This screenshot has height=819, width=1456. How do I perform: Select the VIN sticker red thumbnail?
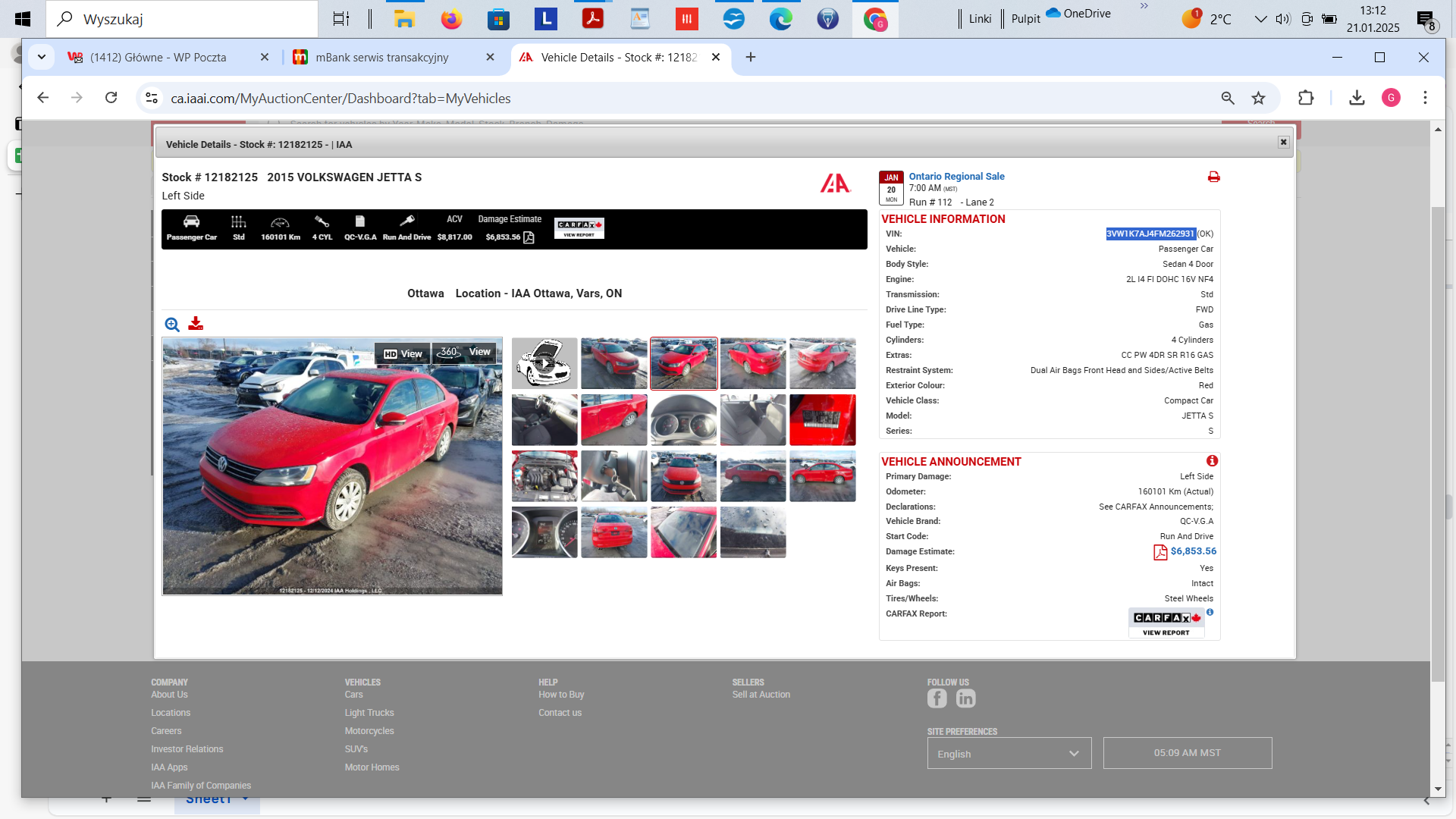click(822, 419)
